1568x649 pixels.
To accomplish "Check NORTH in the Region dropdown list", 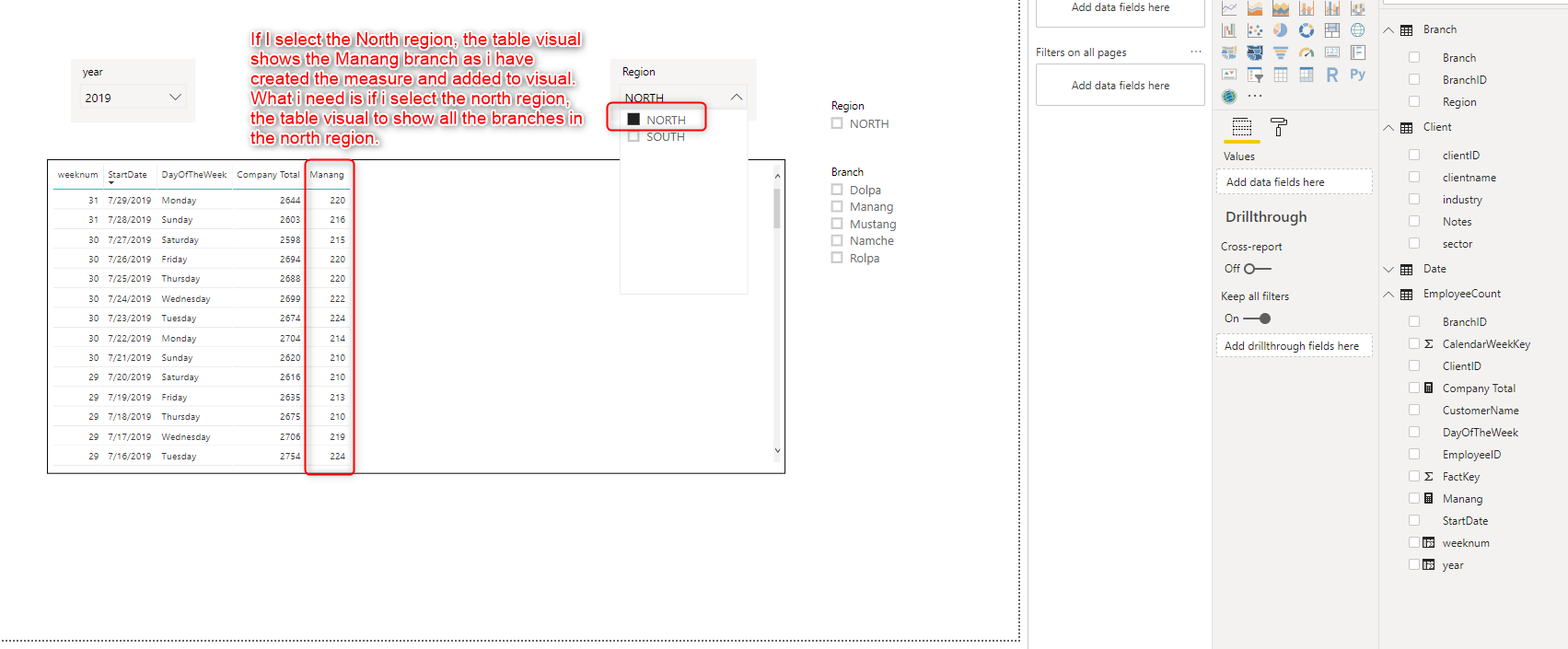I will pyautogui.click(x=633, y=120).
